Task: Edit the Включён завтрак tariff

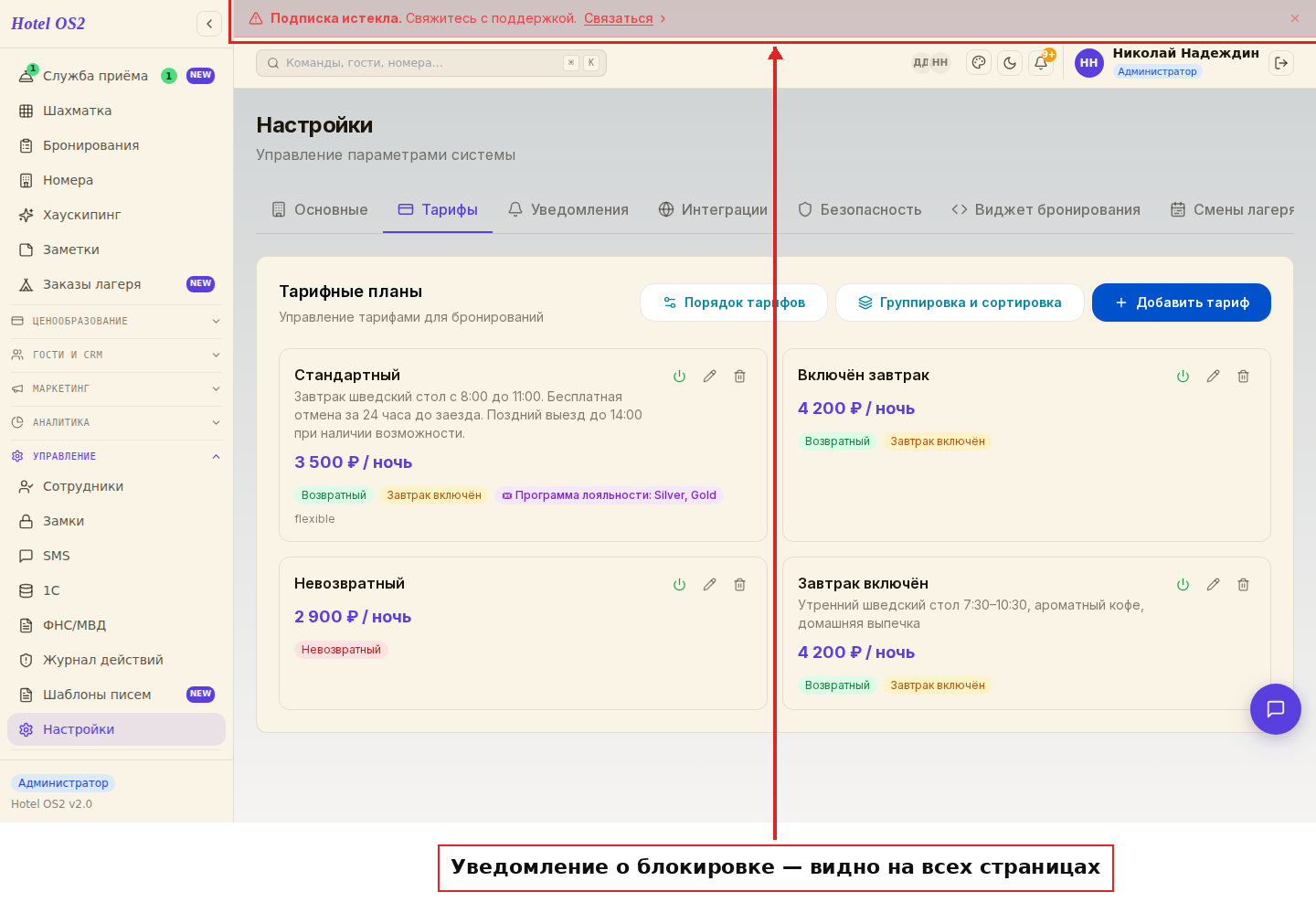Action: [x=1213, y=377]
